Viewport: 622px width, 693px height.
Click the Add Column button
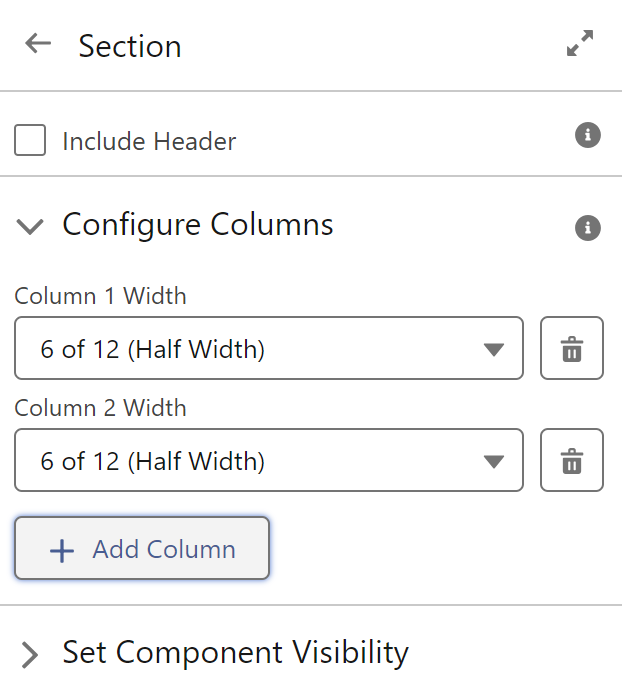click(142, 548)
